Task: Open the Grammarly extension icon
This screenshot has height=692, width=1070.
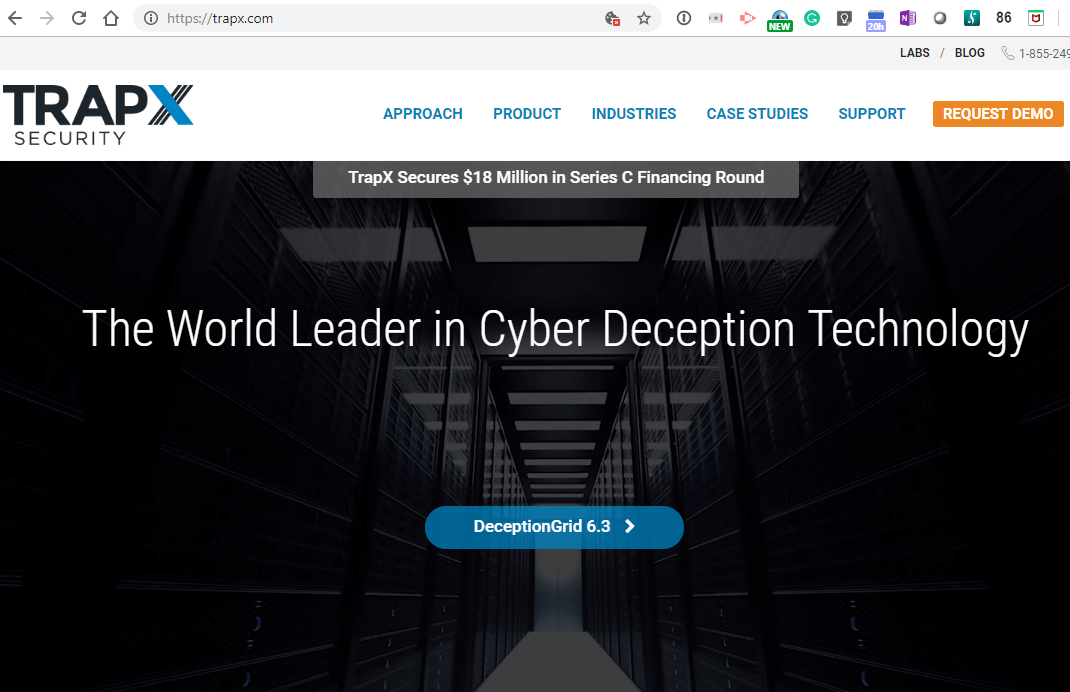Action: (812, 18)
